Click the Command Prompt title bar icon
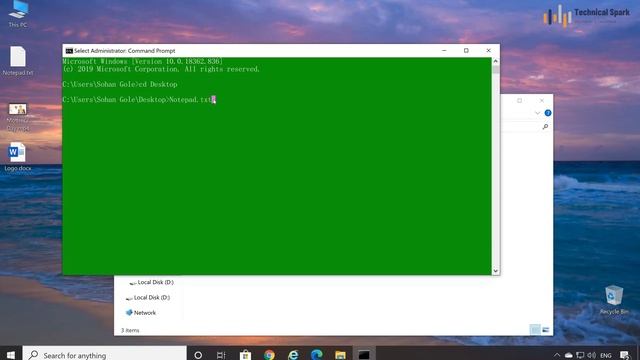The width and height of the screenshot is (640, 360). 69,51
